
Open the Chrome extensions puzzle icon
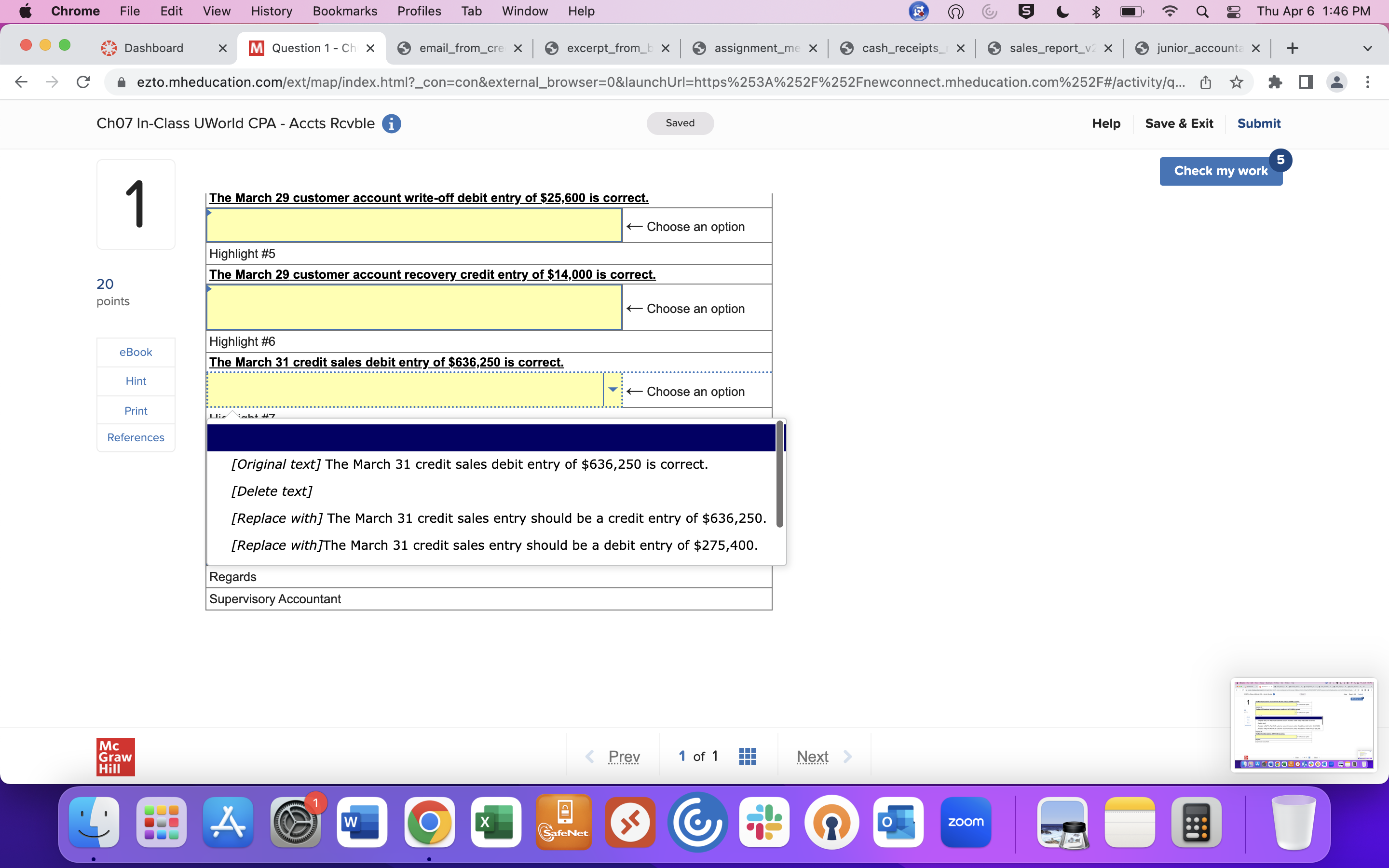1275,82
